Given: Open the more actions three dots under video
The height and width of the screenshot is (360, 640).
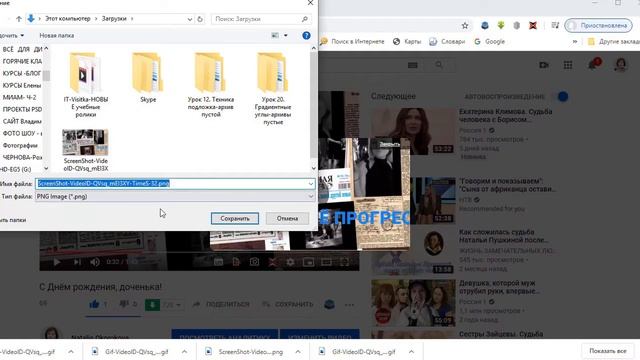Looking at the screenshot, I should click(x=349, y=304).
